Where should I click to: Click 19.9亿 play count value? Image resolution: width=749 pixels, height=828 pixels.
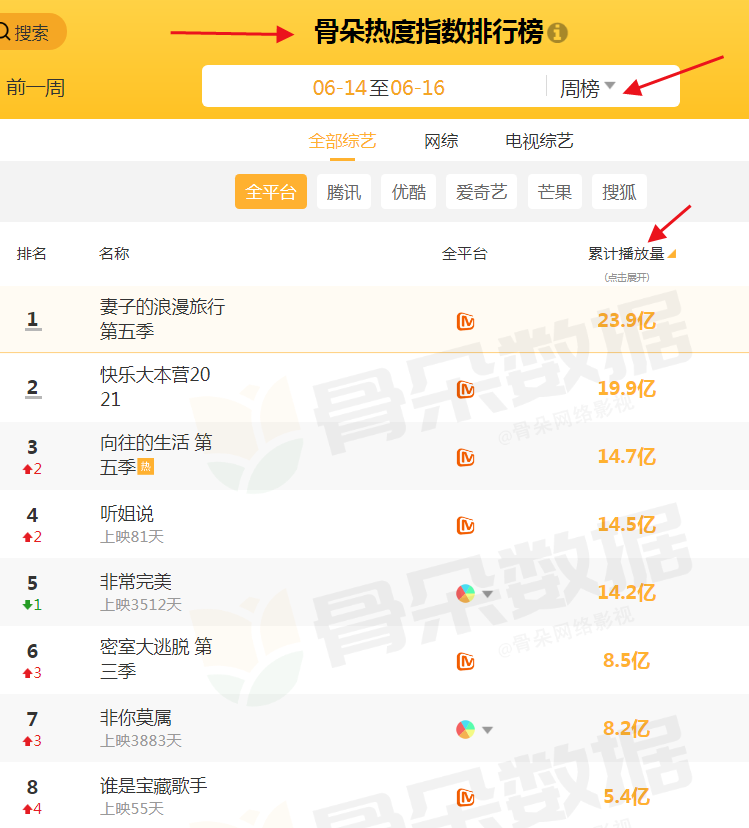pyautogui.click(x=626, y=388)
